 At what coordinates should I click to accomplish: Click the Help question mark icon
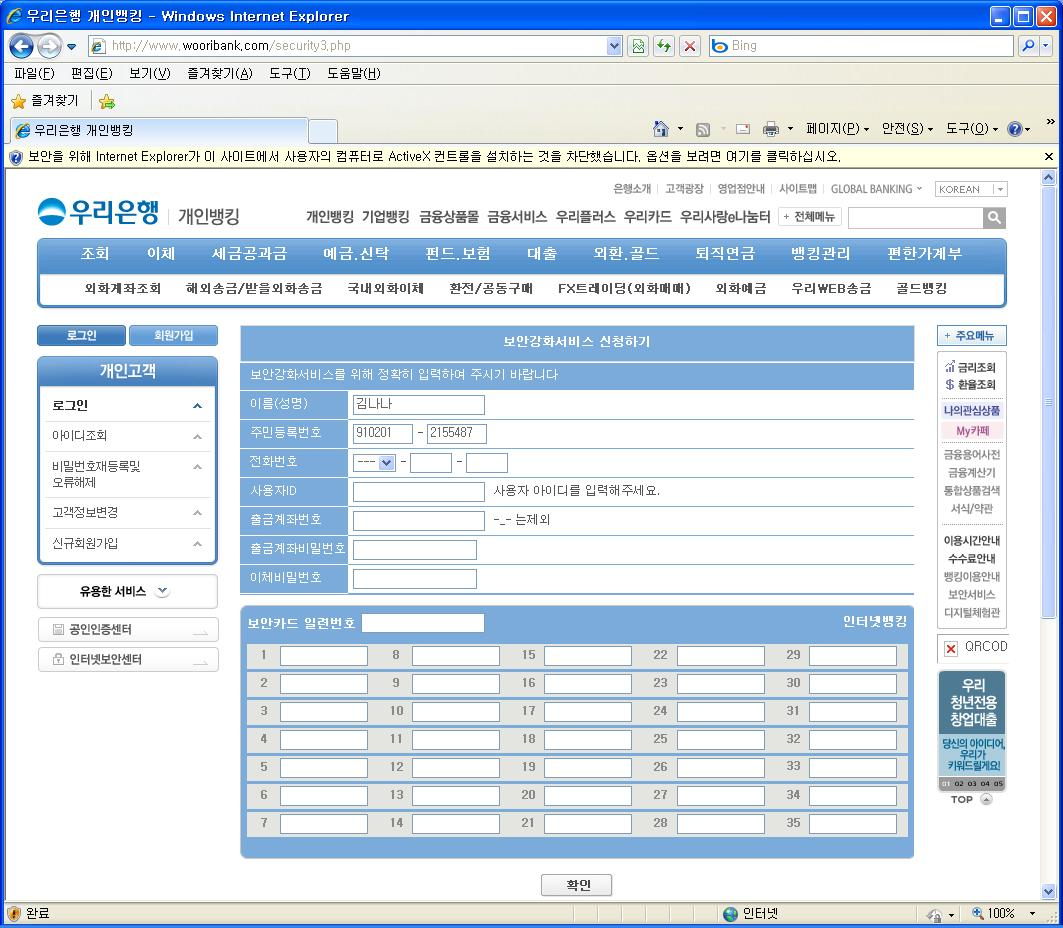pyautogui.click(x=1014, y=129)
